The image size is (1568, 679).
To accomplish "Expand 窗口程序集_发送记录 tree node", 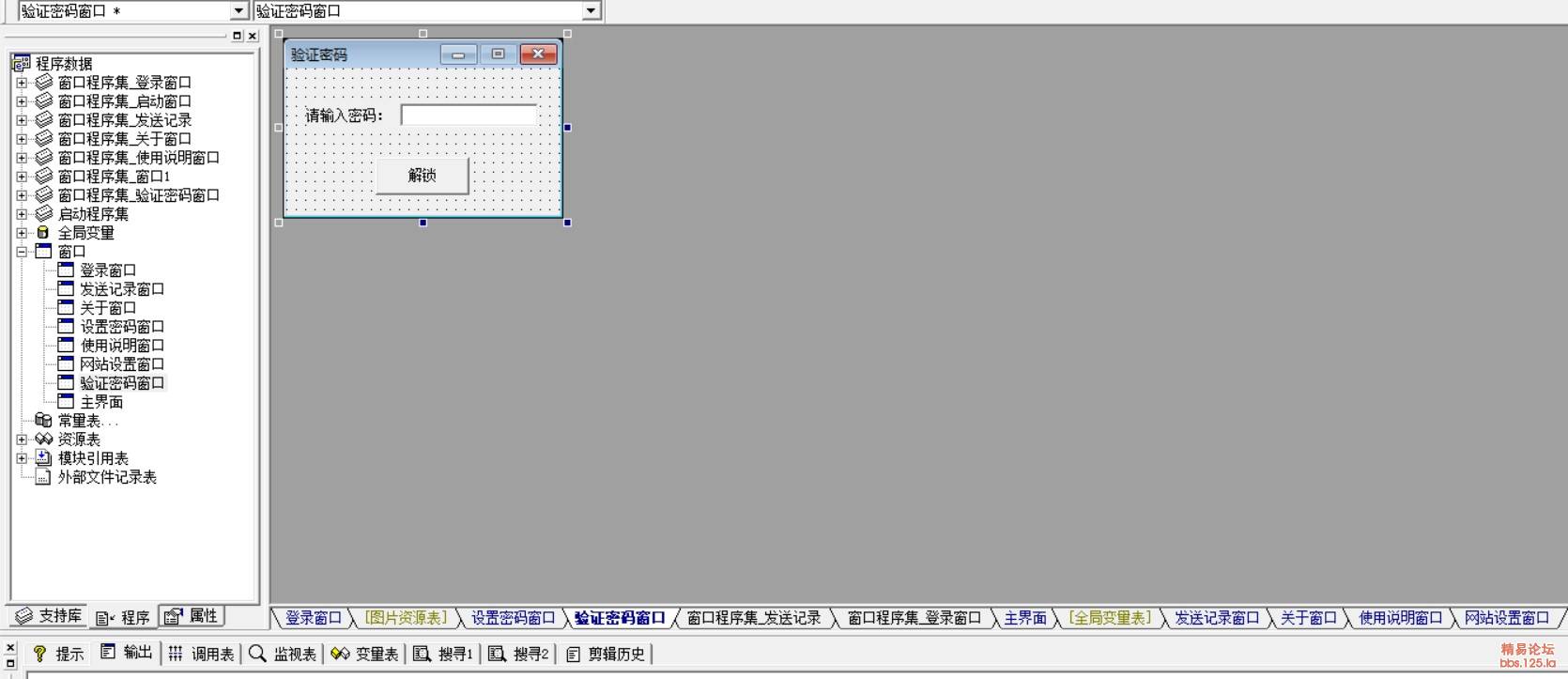I will point(22,120).
